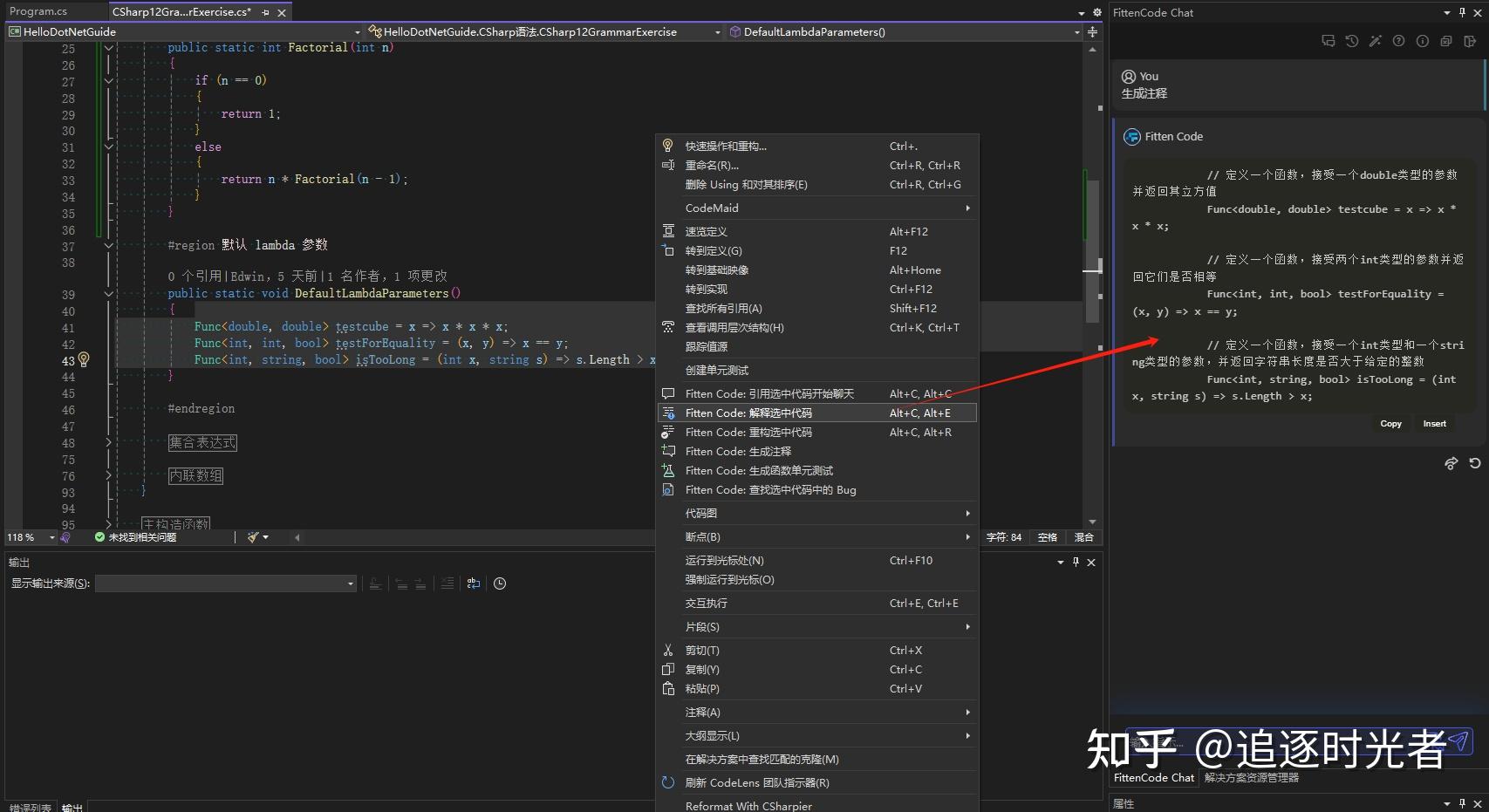This screenshot has height=812, width=1489.
Task: Click the share icon below the Fitten Code response
Action: [x=1451, y=463]
